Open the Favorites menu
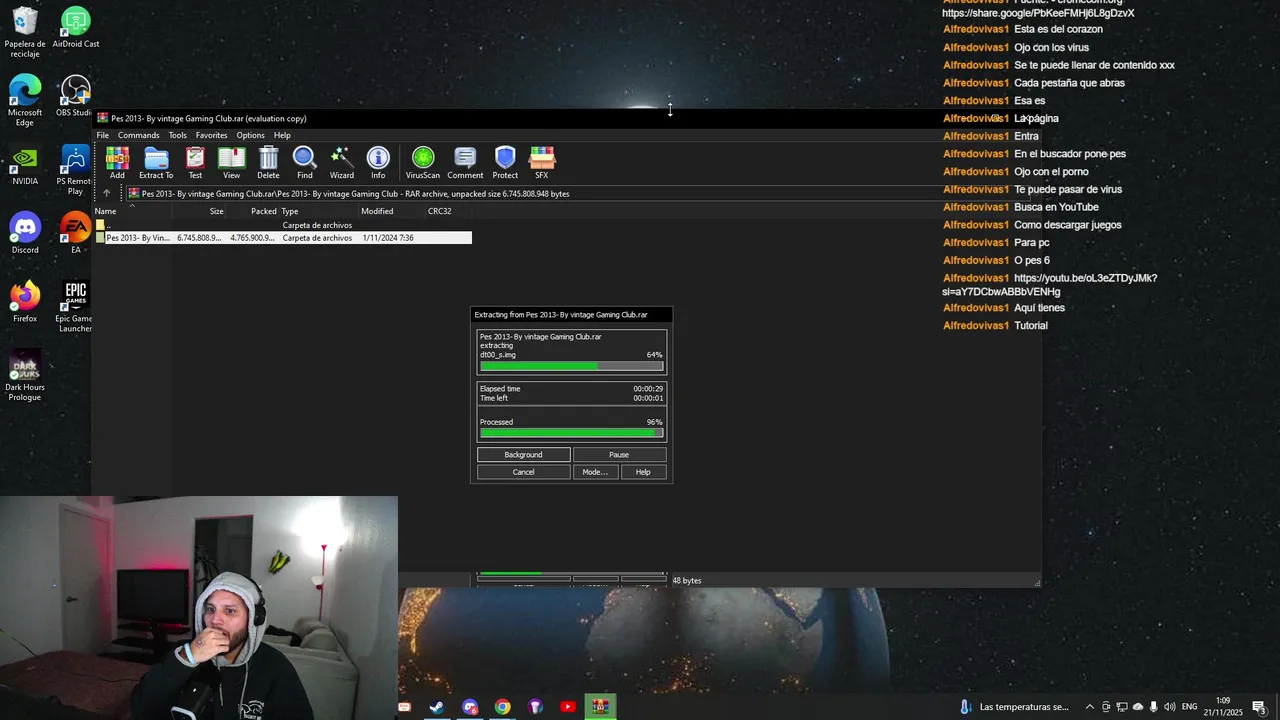Viewport: 1280px width, 720px height. (211, 135)
